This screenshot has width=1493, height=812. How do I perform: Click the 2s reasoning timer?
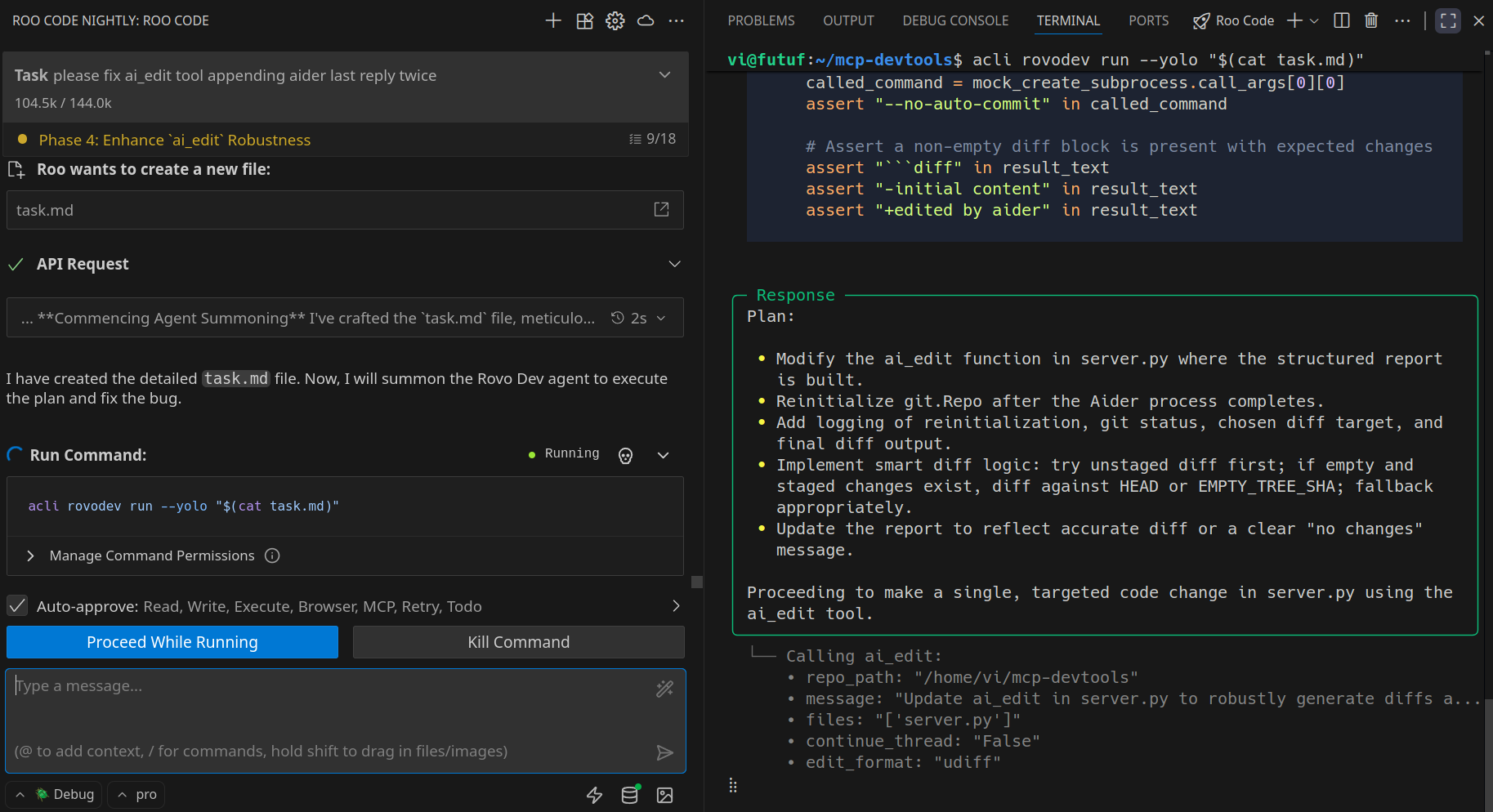coord(629,318)
